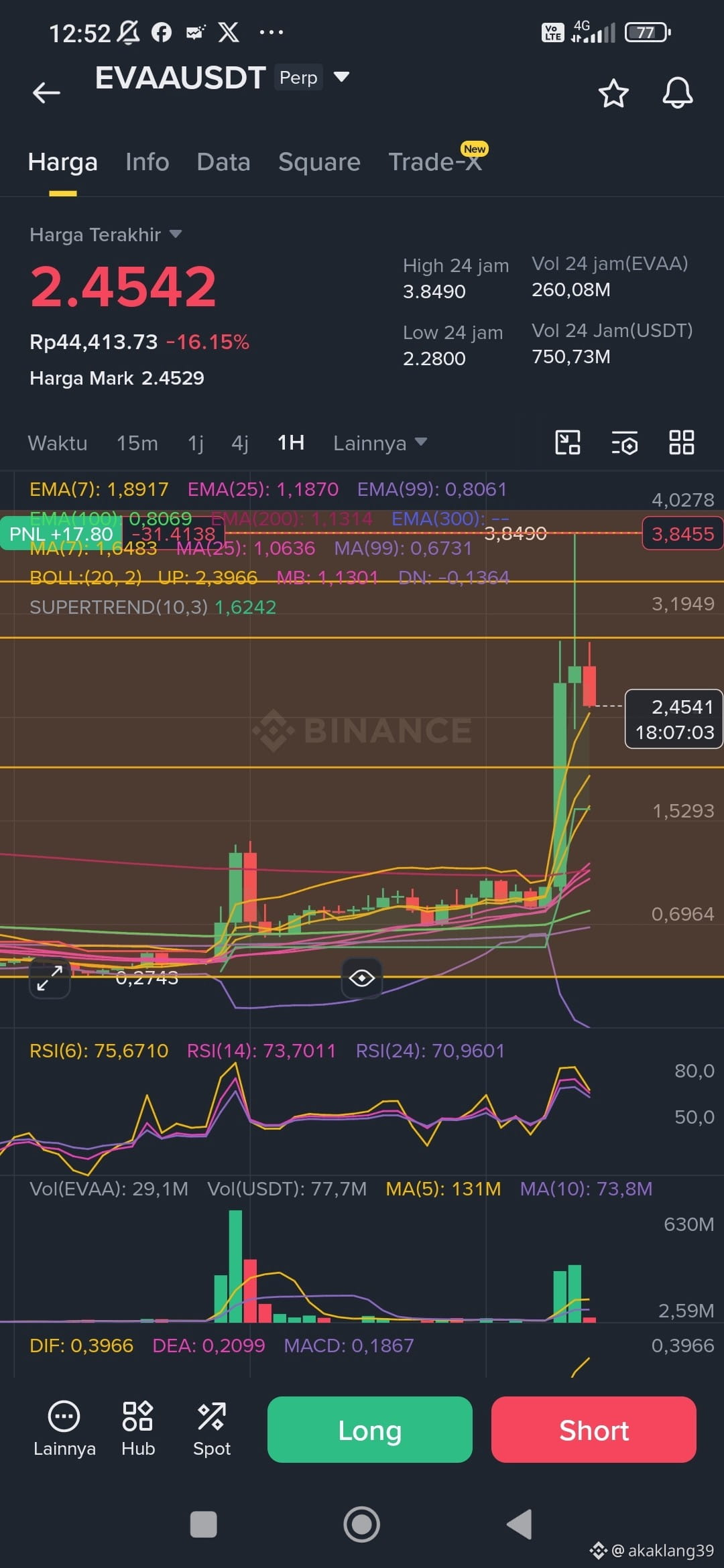Image resolution: width=724 pixels, height=1568 pixels.
Task: Tap DIF 0,3966 MACD label
Action: click(x=81, y=1346)
